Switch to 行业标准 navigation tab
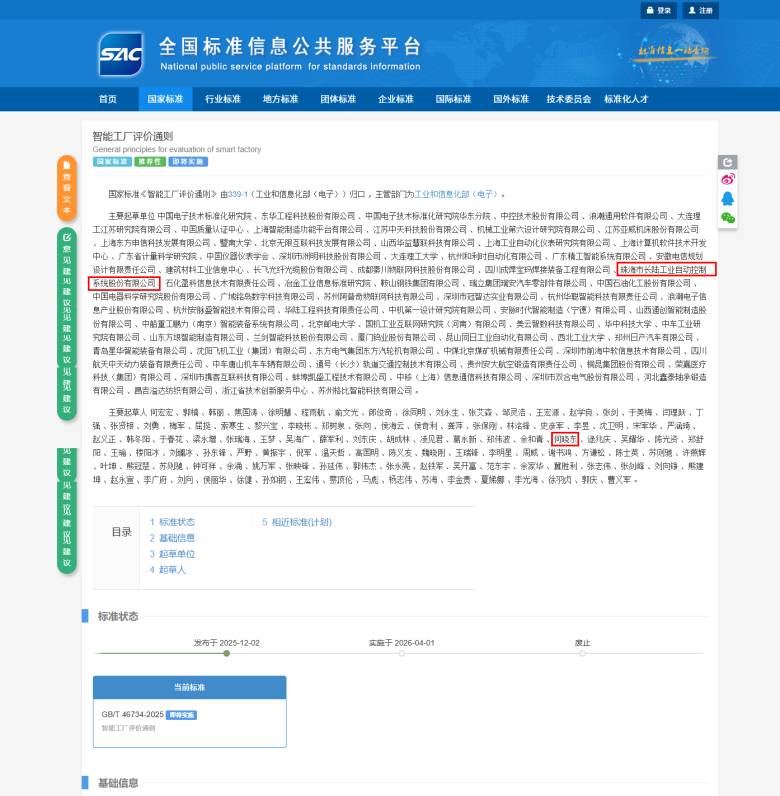The width and height of the screenshot is (780, 796). pos(223,100)
